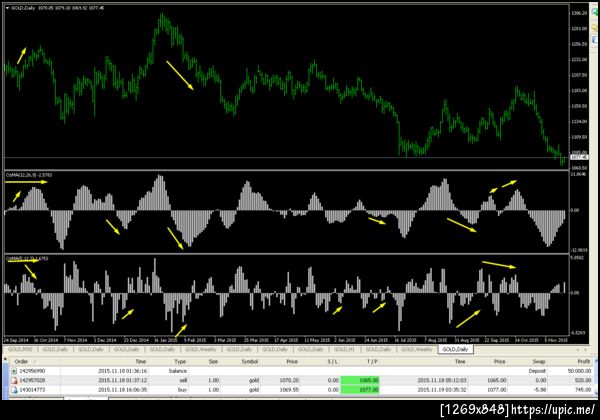Screen dimensions: 600x420
Task: Open the GOLD,Daily chart title dropdown arrow
Action: (x=7, y=8)
